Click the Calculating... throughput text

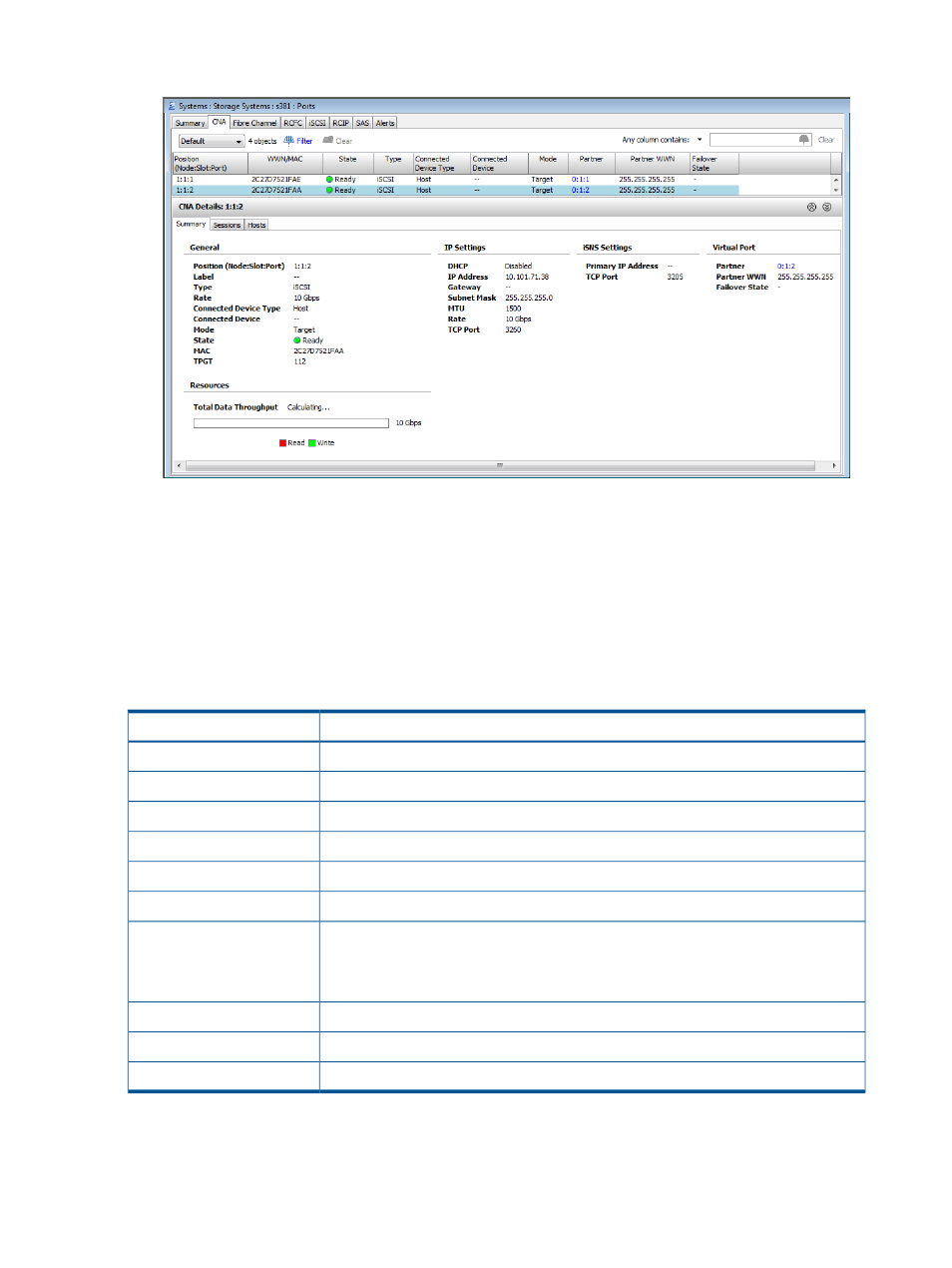[x=308, y=407]
